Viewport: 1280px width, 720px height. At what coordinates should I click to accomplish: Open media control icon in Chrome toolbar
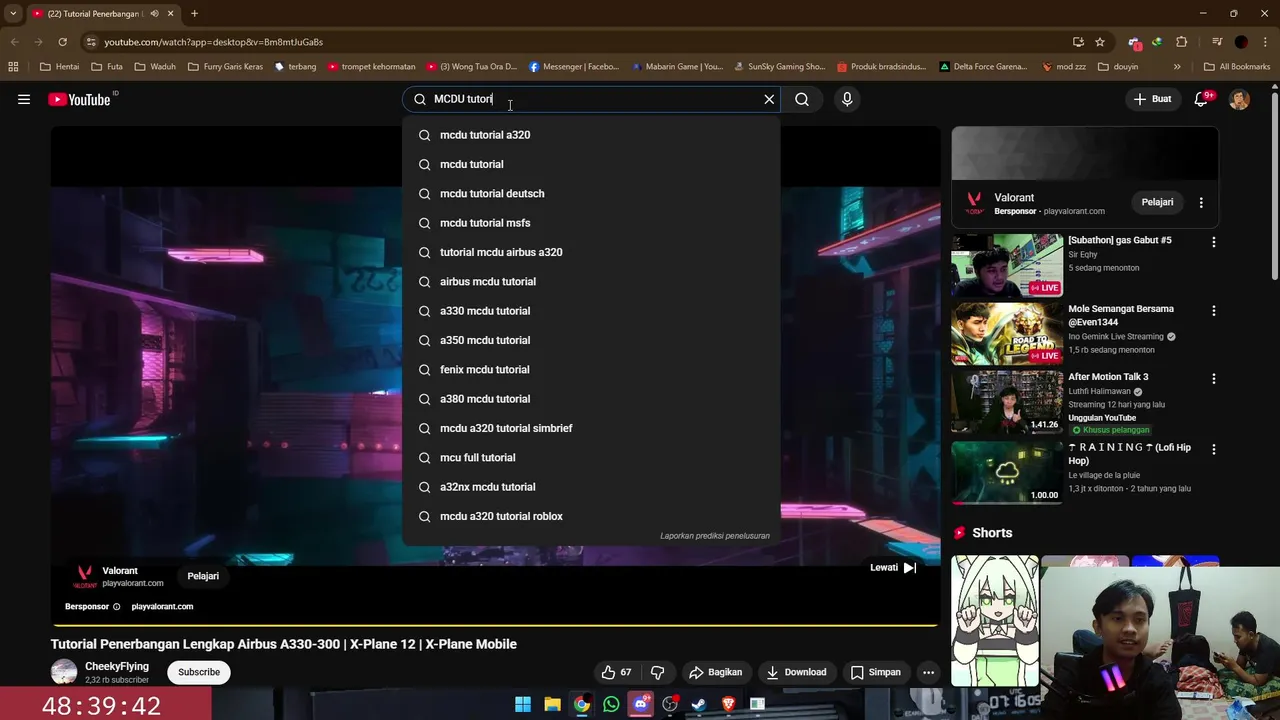1217,42
